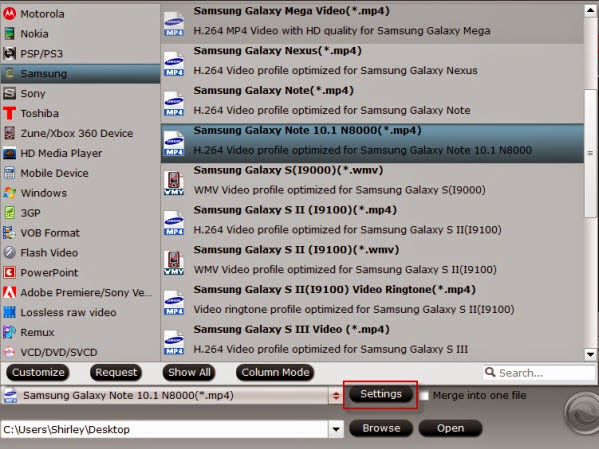Select the HD Media Player category label
This screenshot has height=449, width=599.
[x=61, y=153]
